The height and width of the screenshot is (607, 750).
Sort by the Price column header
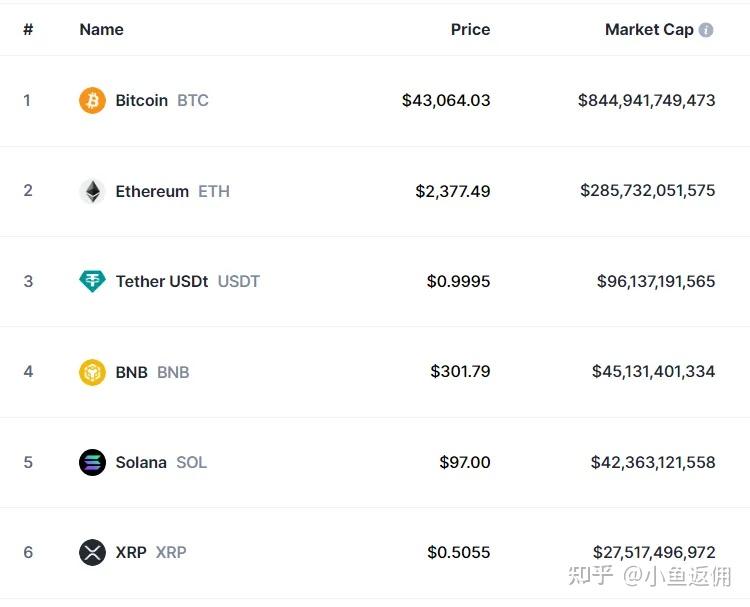click(470, 30)
